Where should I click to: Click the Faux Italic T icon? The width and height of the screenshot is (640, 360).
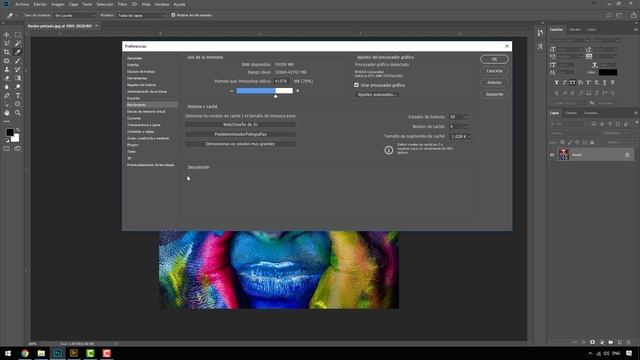[564, 82]
